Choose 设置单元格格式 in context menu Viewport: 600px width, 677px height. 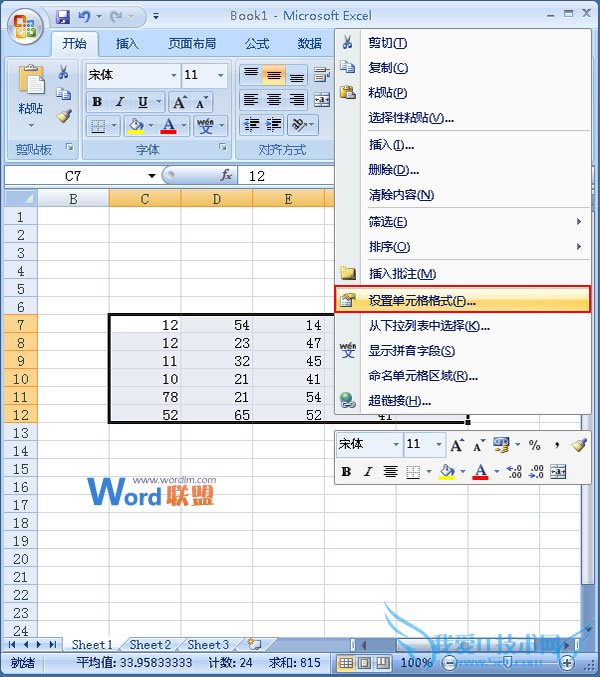pyautogui.click(x=462, y=299)
